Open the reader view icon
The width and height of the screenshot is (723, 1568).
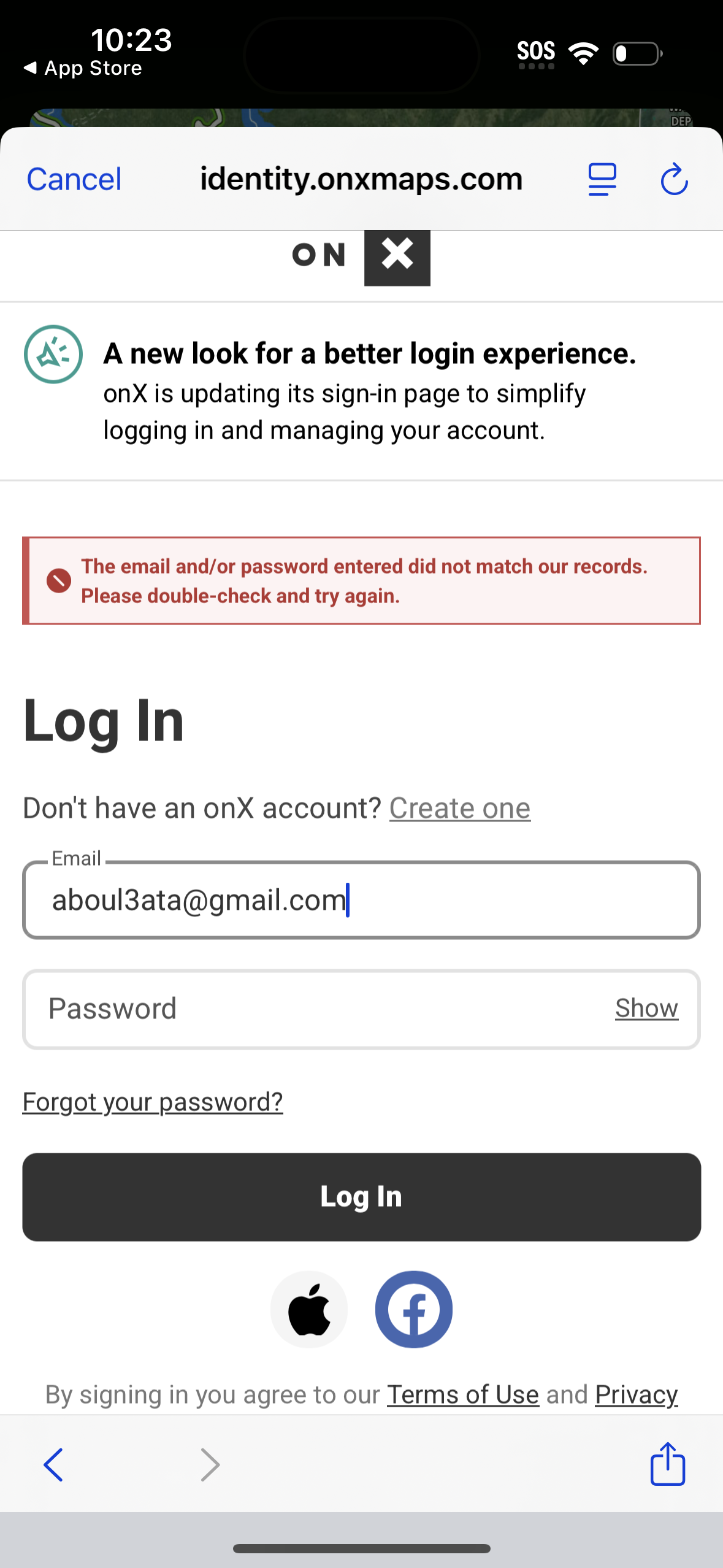[602, 179]
